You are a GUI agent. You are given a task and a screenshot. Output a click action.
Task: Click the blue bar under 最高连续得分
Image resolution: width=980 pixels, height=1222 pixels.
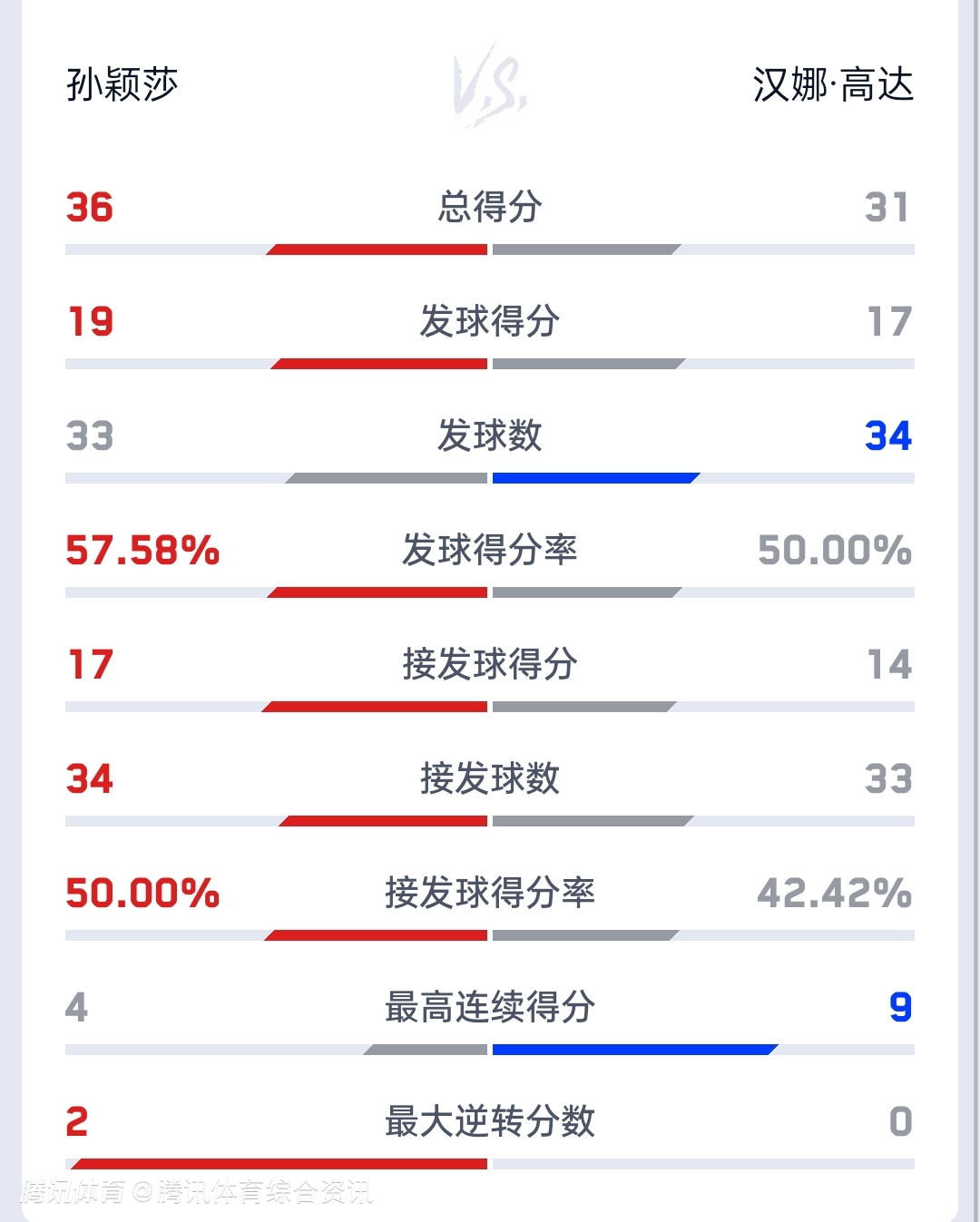pyautogui.click(x=633, y=1050)
